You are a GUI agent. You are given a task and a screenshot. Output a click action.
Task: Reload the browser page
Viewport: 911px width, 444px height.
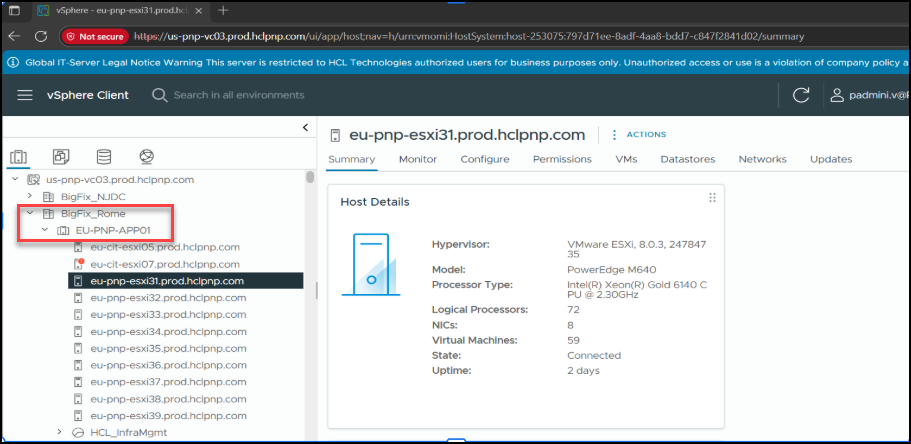click(41, 36)
